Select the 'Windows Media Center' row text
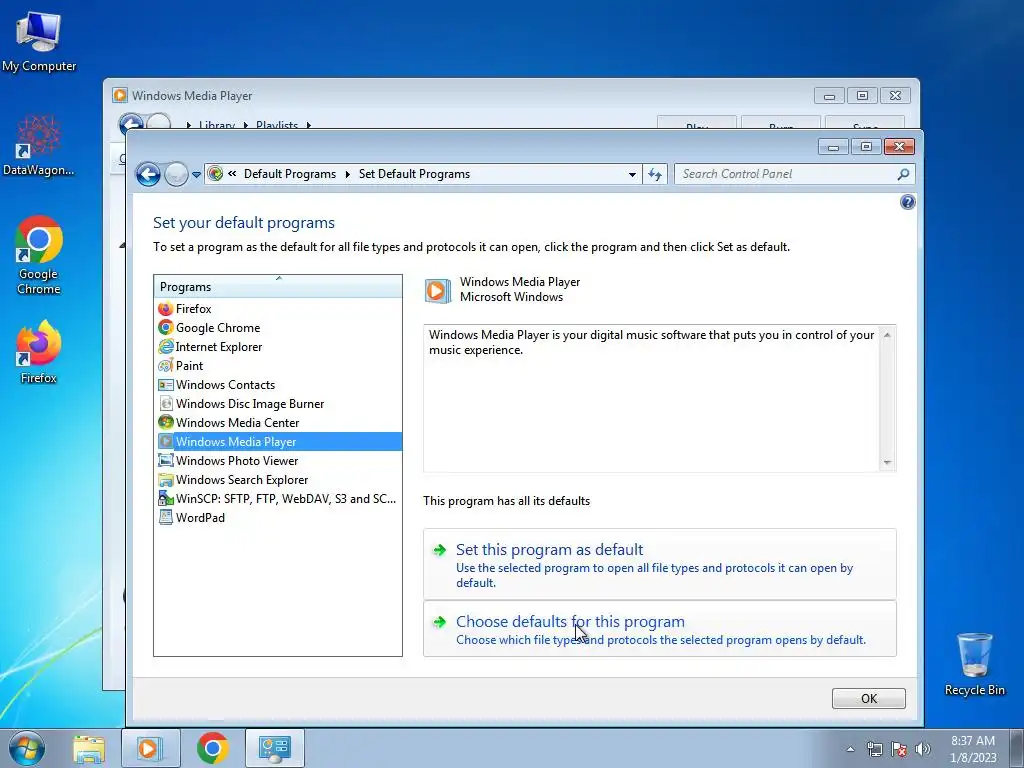The height and width of the screenshot is (768, 1024). coord(237,423)
